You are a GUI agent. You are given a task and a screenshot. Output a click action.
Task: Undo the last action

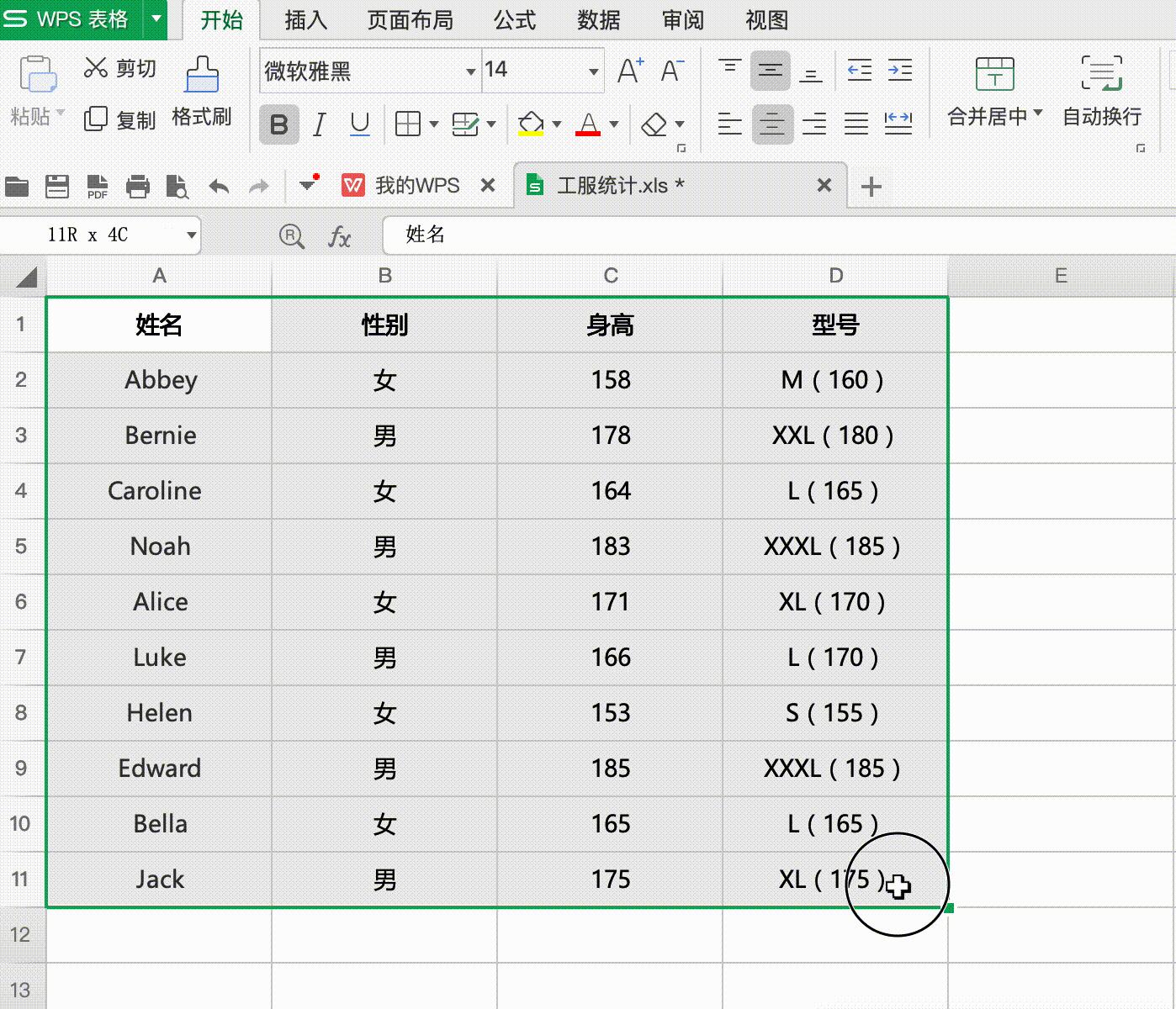(x=219, y=186)
